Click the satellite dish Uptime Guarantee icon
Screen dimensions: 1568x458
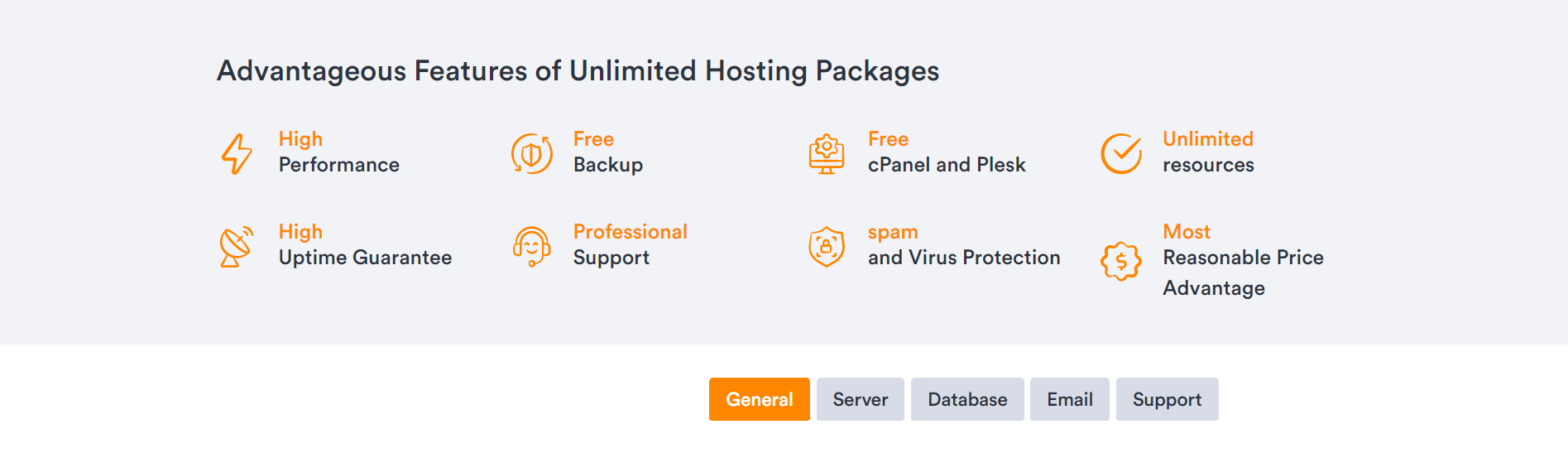[x=237, y=247]
